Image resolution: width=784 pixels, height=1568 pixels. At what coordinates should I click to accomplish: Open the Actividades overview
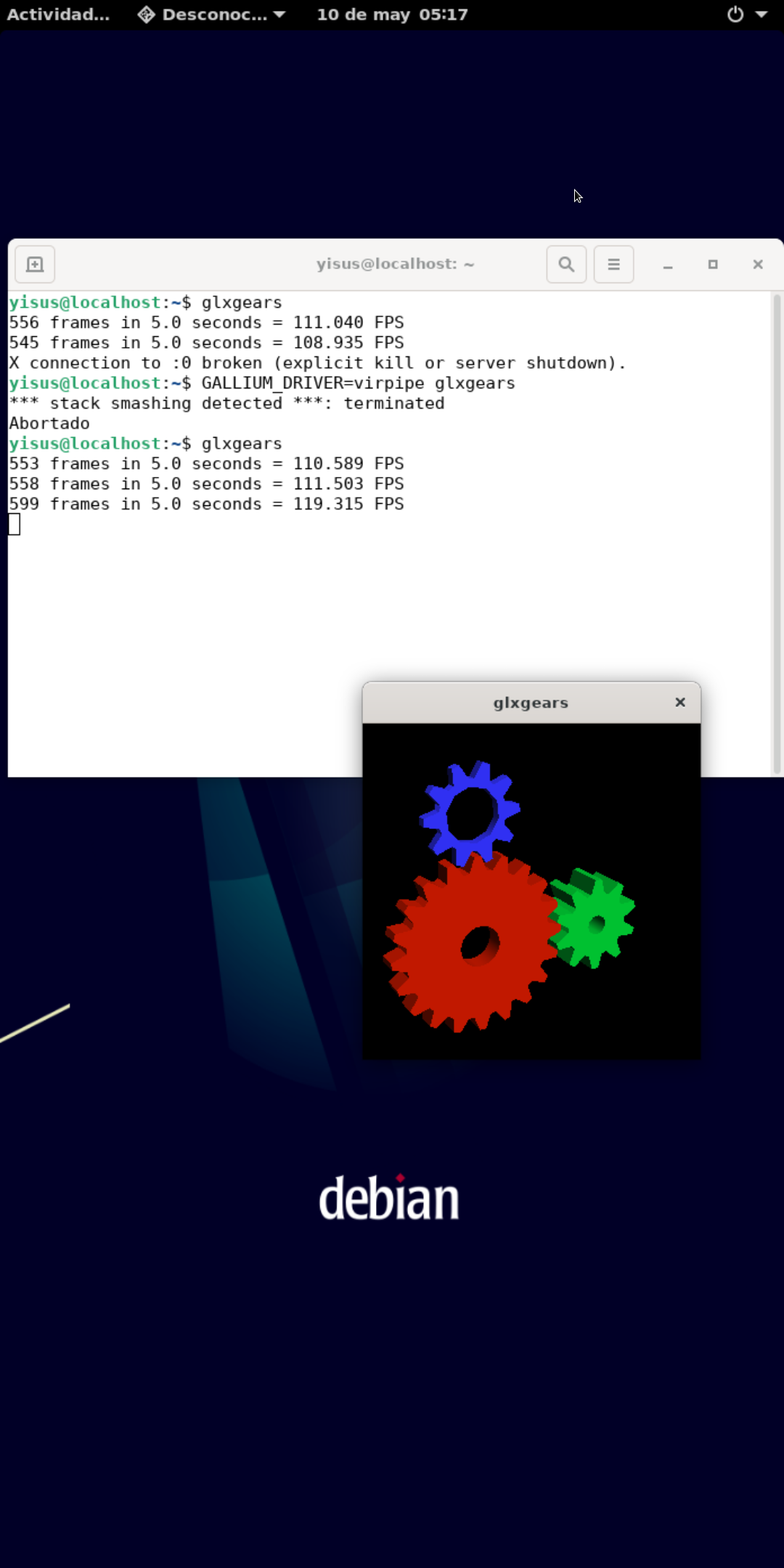click(58, 15)
